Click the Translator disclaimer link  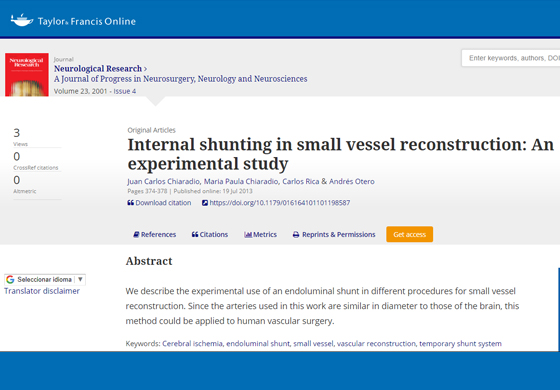point(42,291)
